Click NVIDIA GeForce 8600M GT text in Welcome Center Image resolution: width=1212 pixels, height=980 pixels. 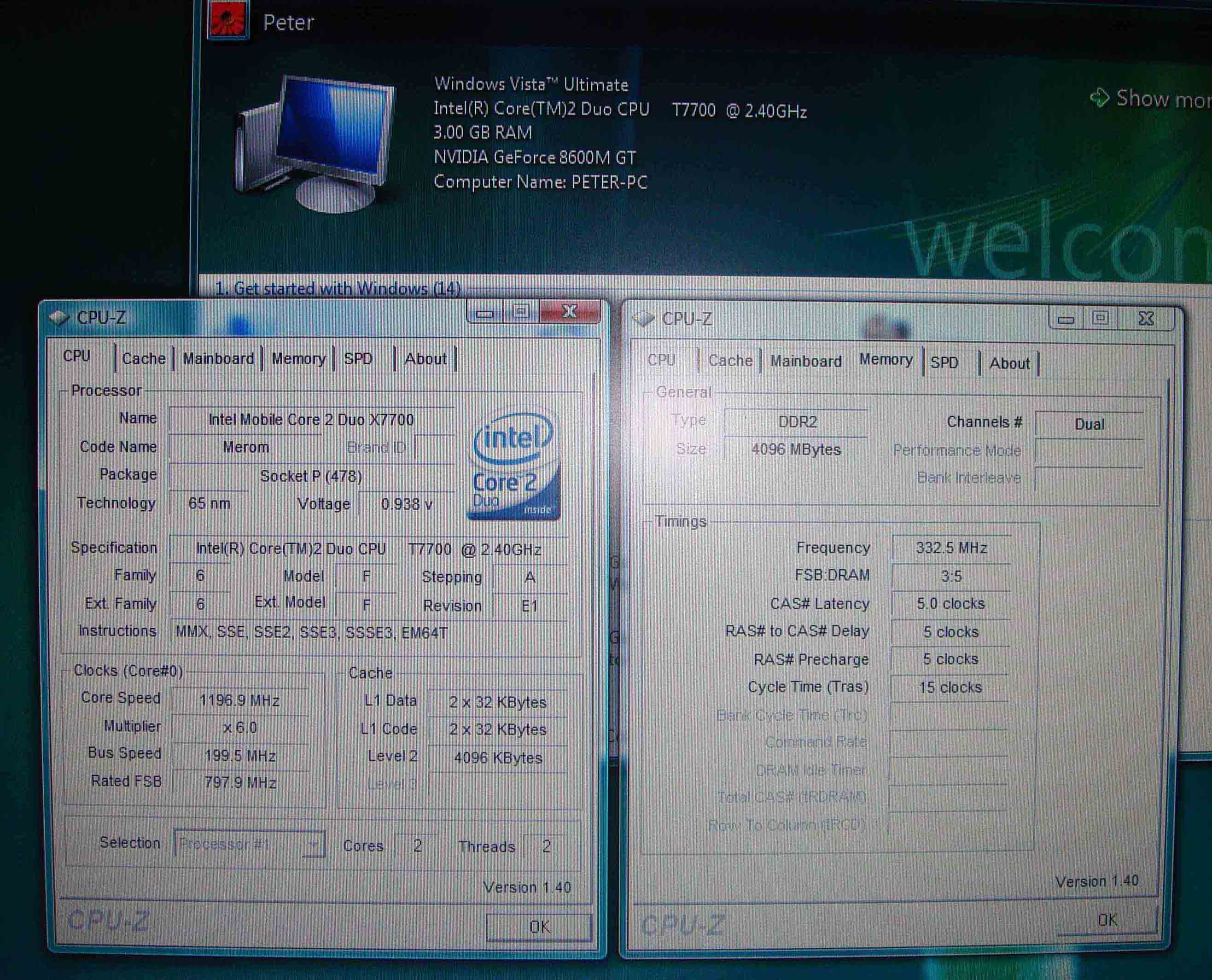pyautogui.click(x=535, y=157)
